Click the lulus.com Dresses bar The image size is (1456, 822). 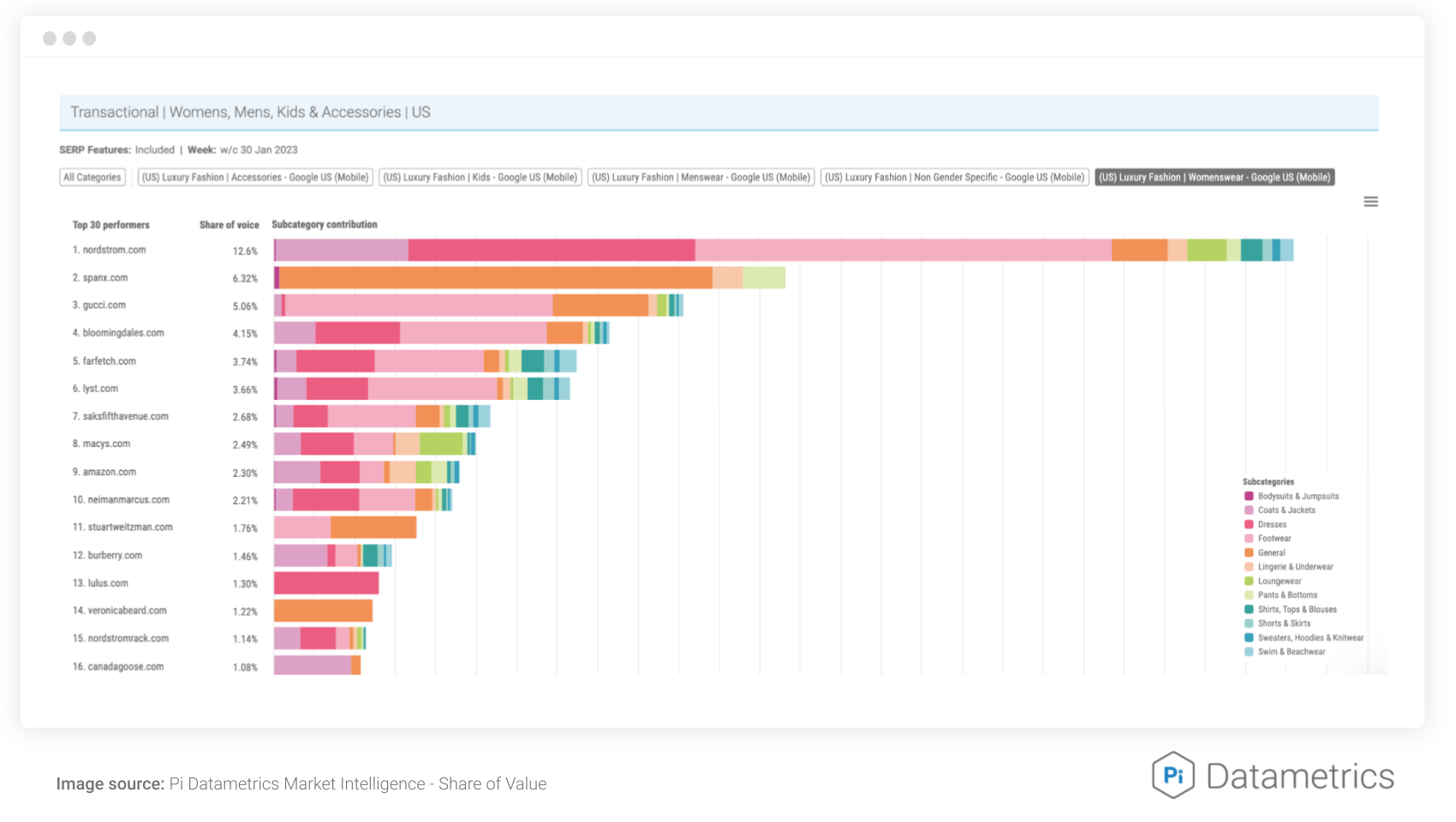(326, 583)
